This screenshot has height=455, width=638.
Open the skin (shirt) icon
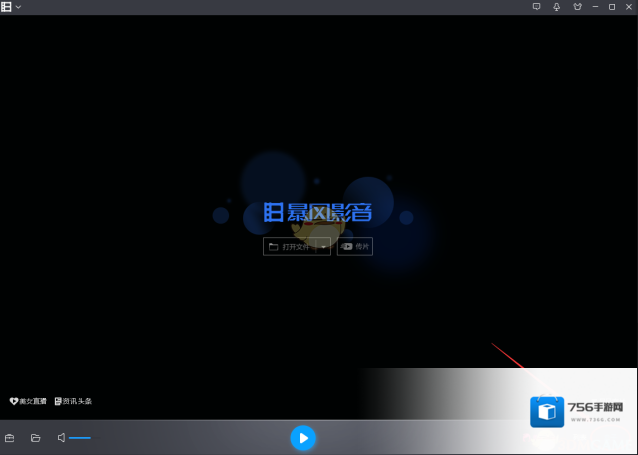point(576,7)
